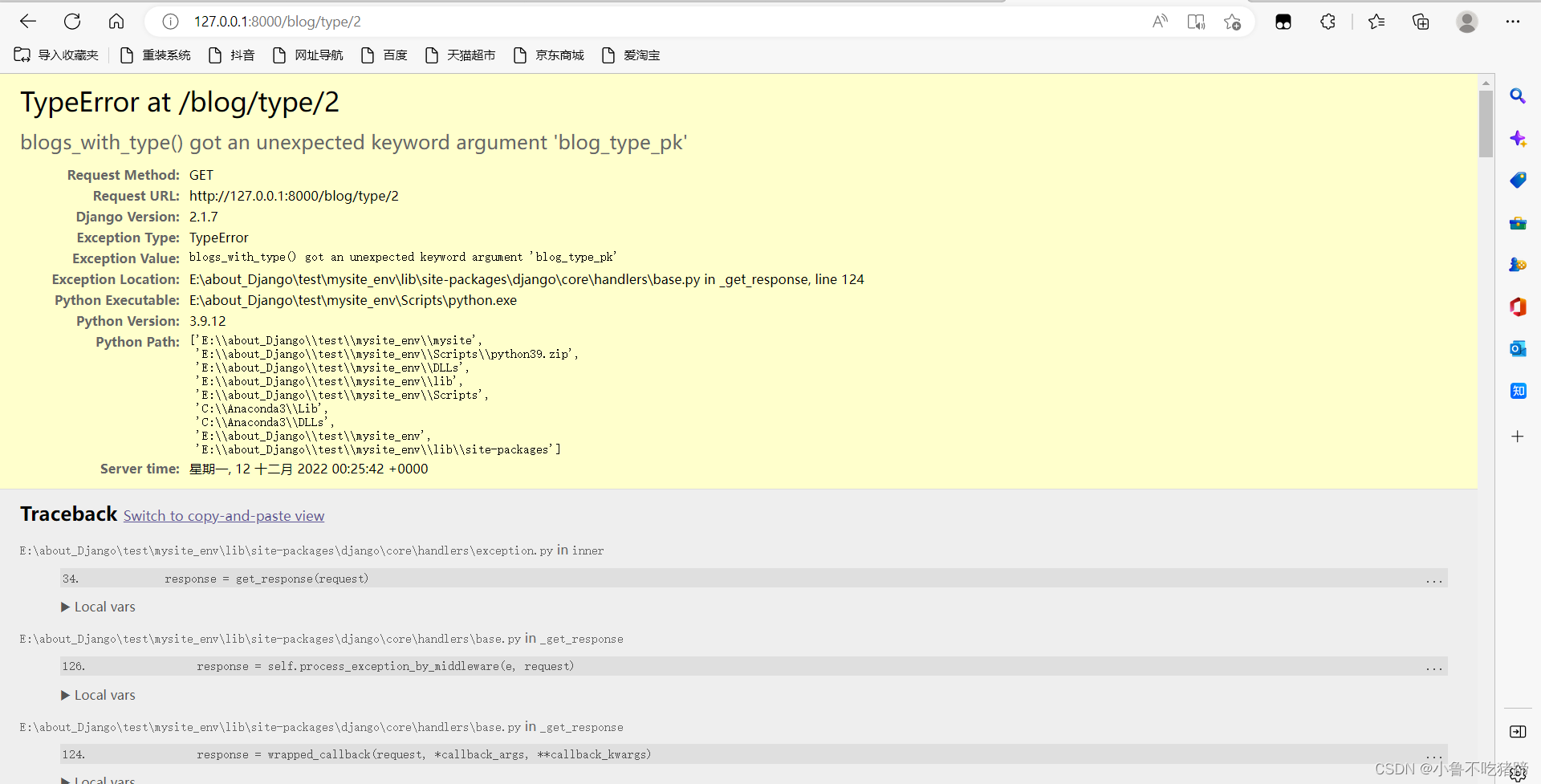View site information icon in address bar
Image resolution: width=1541 pixels, height=784 pixels.
[x=170, y=22]
